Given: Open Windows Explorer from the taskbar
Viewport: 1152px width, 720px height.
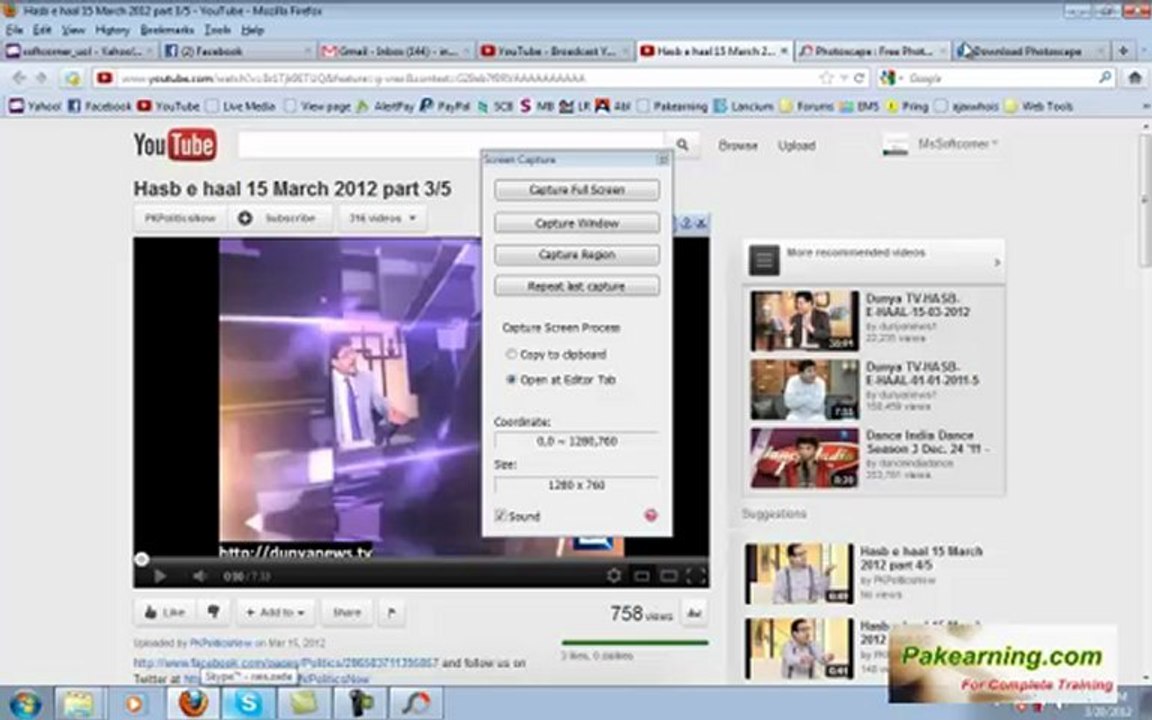Looking at the screenshot, I should pyautogui.click(x=78, y=703).
